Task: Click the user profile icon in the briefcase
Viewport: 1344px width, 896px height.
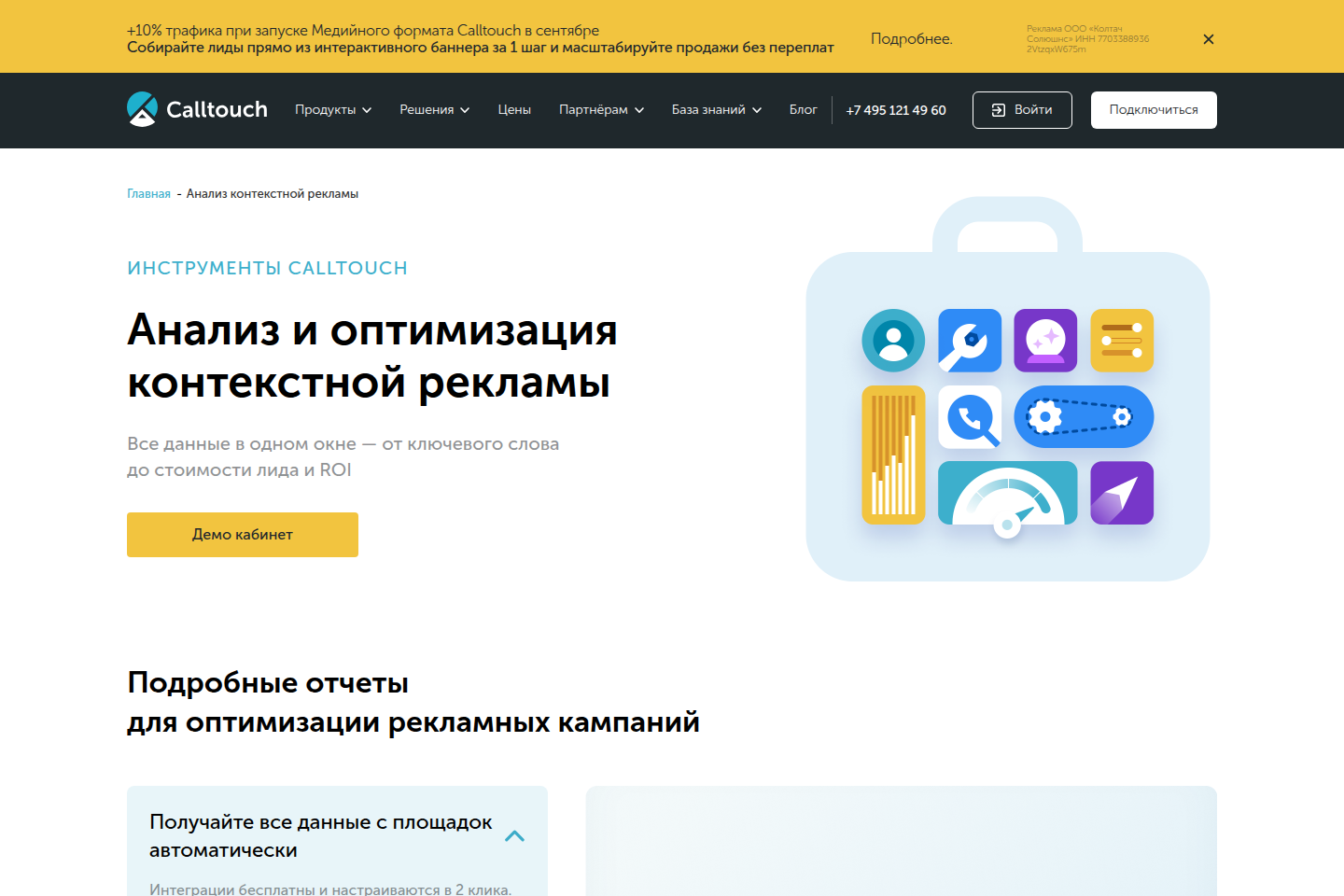Action: [x=893, y=341]
